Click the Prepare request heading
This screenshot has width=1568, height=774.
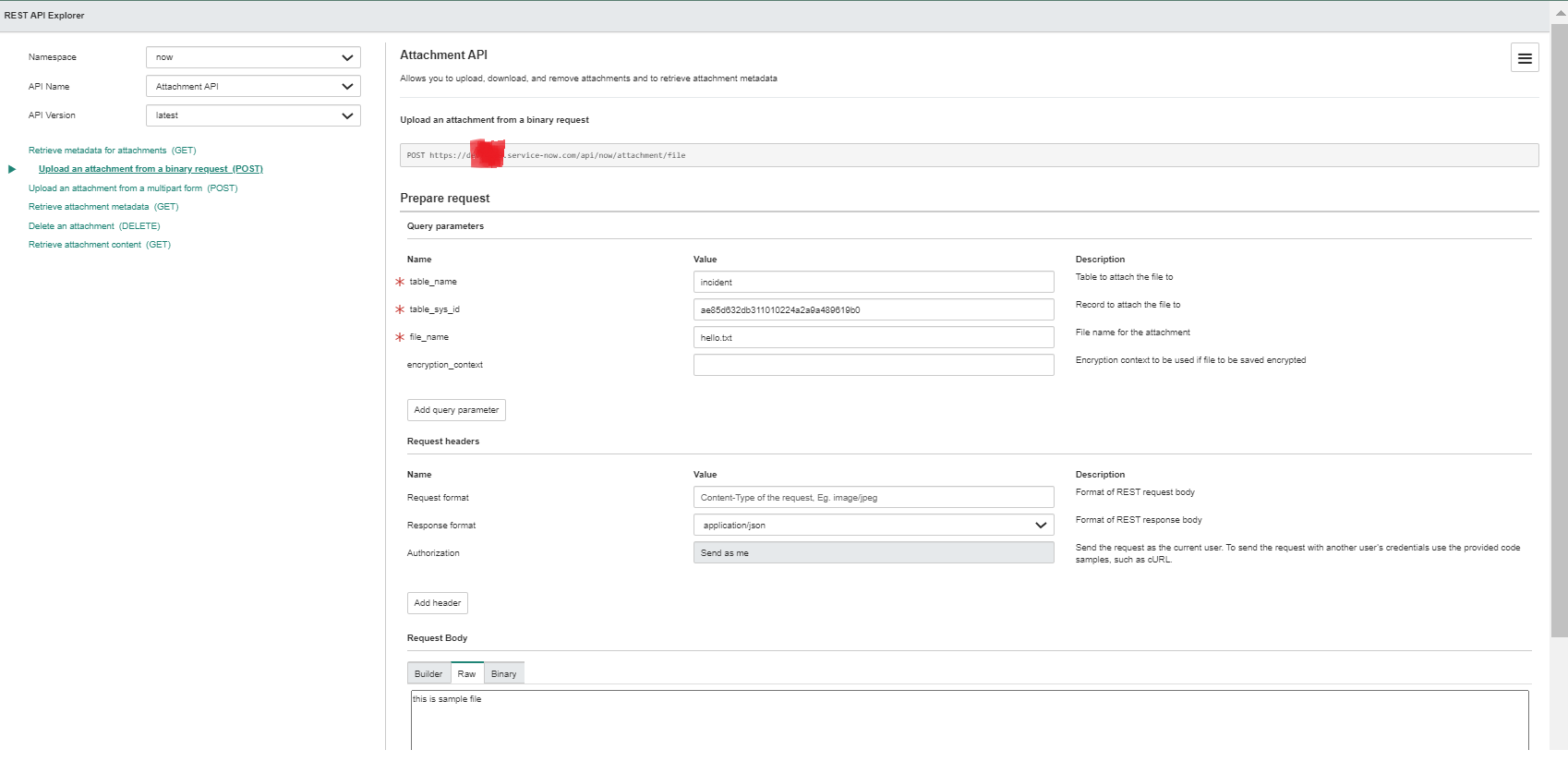445,199
